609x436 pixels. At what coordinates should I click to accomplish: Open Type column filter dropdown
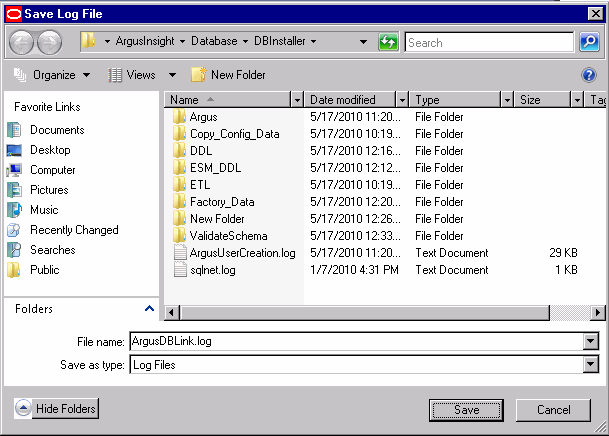click(x=507, y=100)
